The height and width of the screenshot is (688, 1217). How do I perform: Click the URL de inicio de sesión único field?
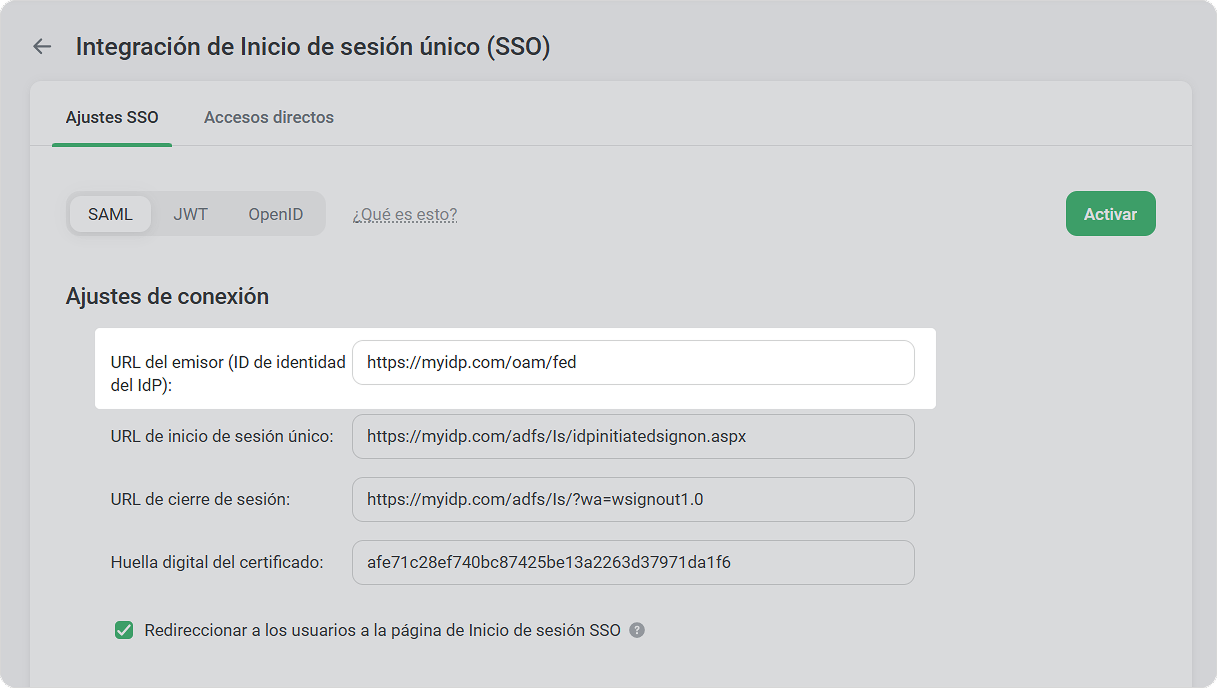633,436
